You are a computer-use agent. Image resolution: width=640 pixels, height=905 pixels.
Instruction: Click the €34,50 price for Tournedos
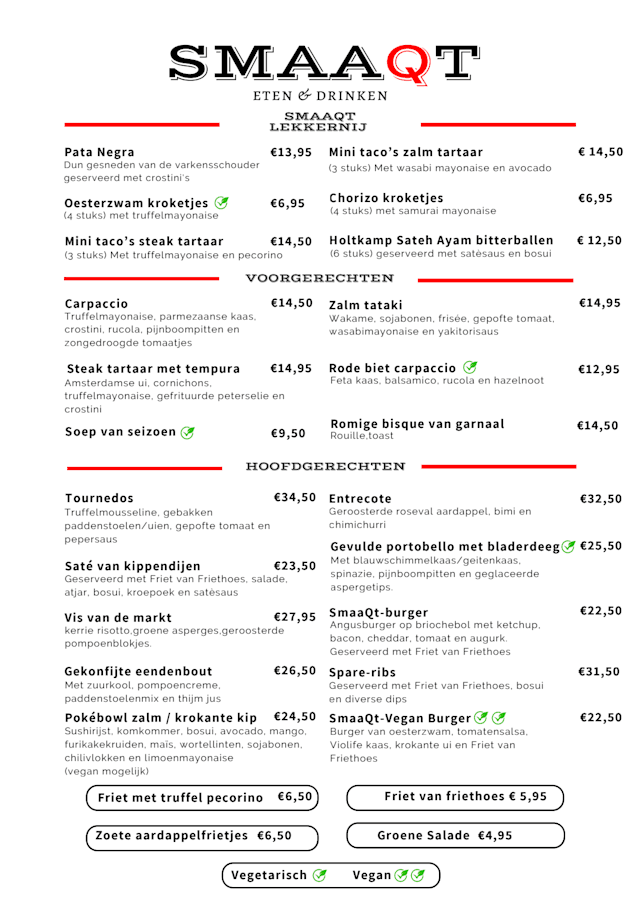(295, 497)
